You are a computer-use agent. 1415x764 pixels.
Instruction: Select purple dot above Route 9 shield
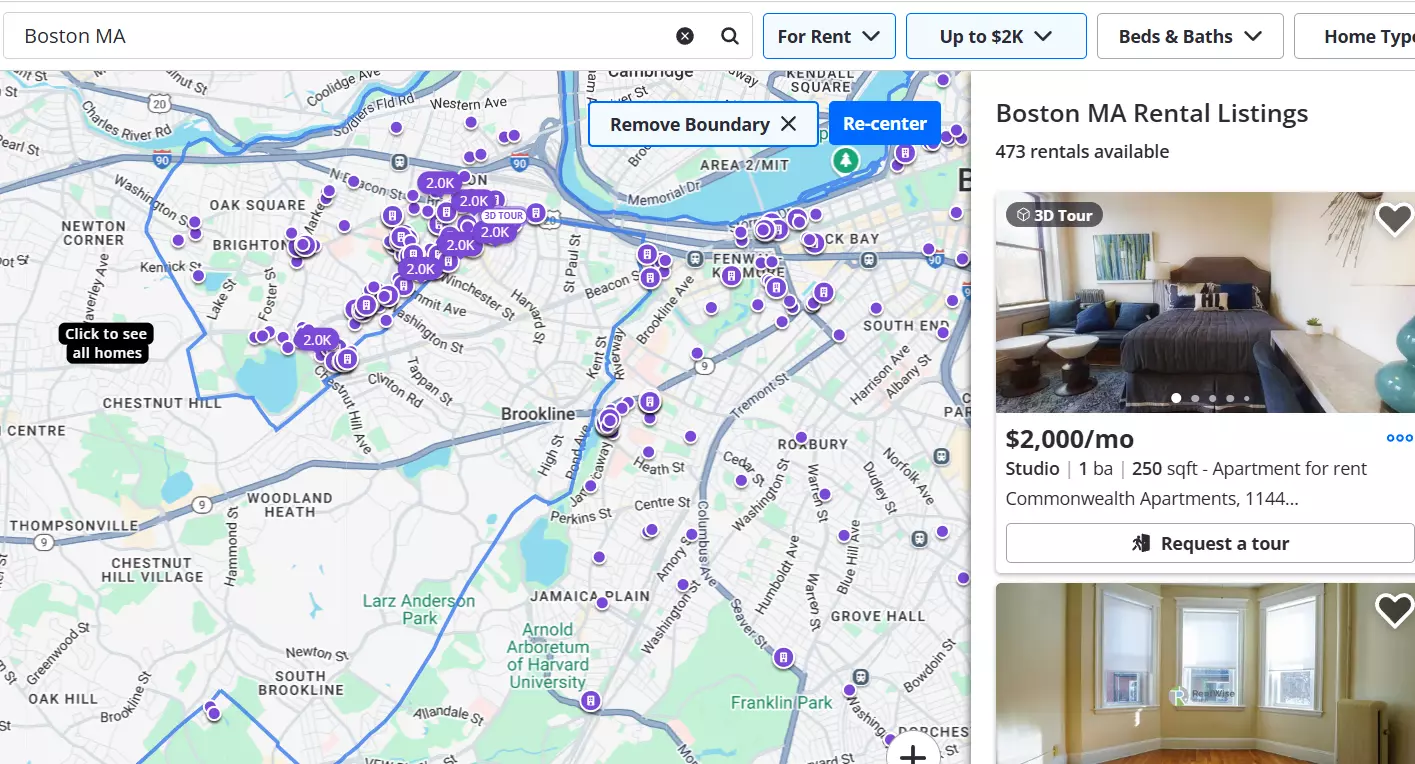tap(697, 353)
